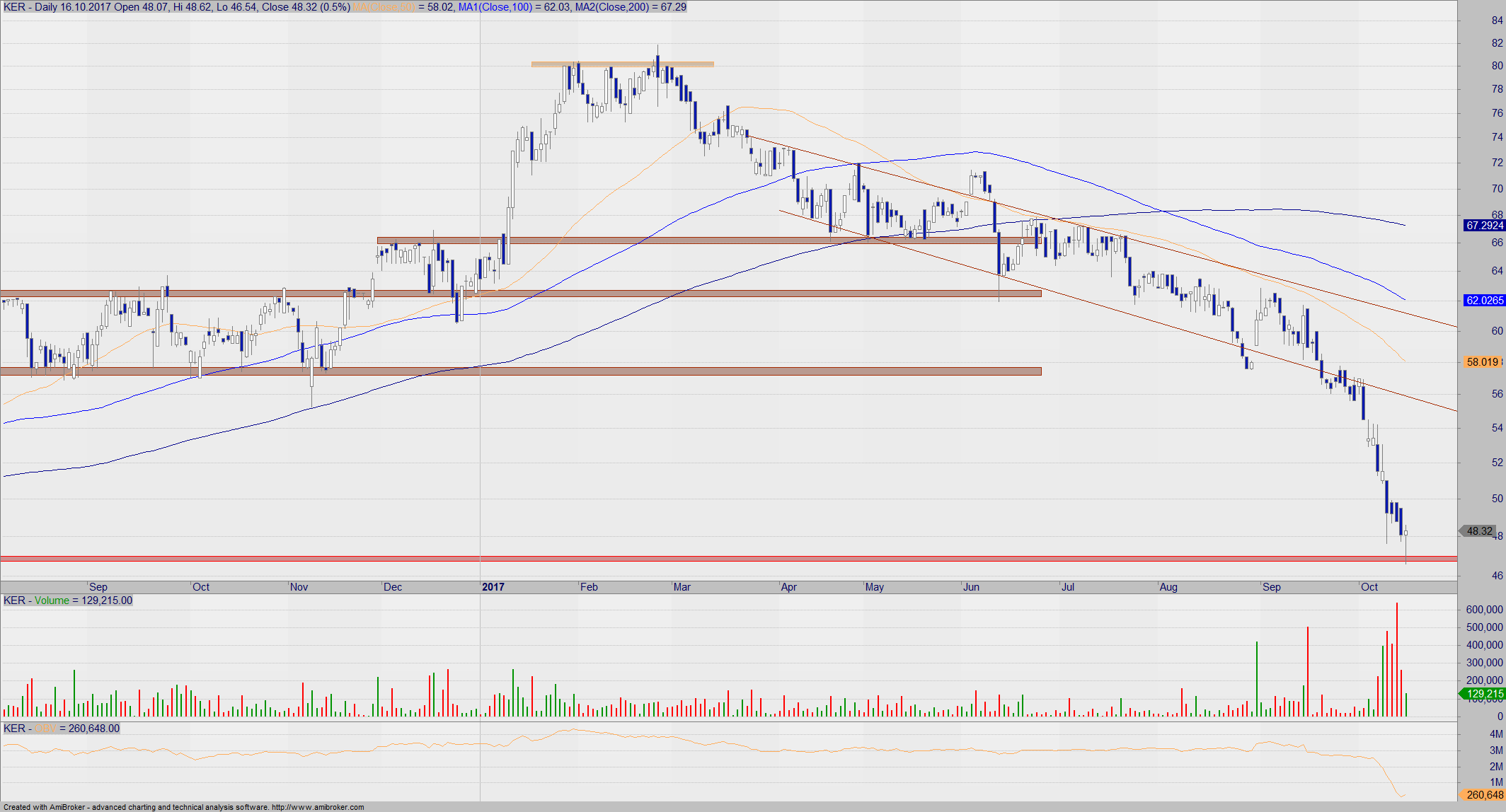Image resolution: width=1506 pixels, height=812 pixels.
Task: Click the MA1(Close,100) legend label
Action: 495,7
